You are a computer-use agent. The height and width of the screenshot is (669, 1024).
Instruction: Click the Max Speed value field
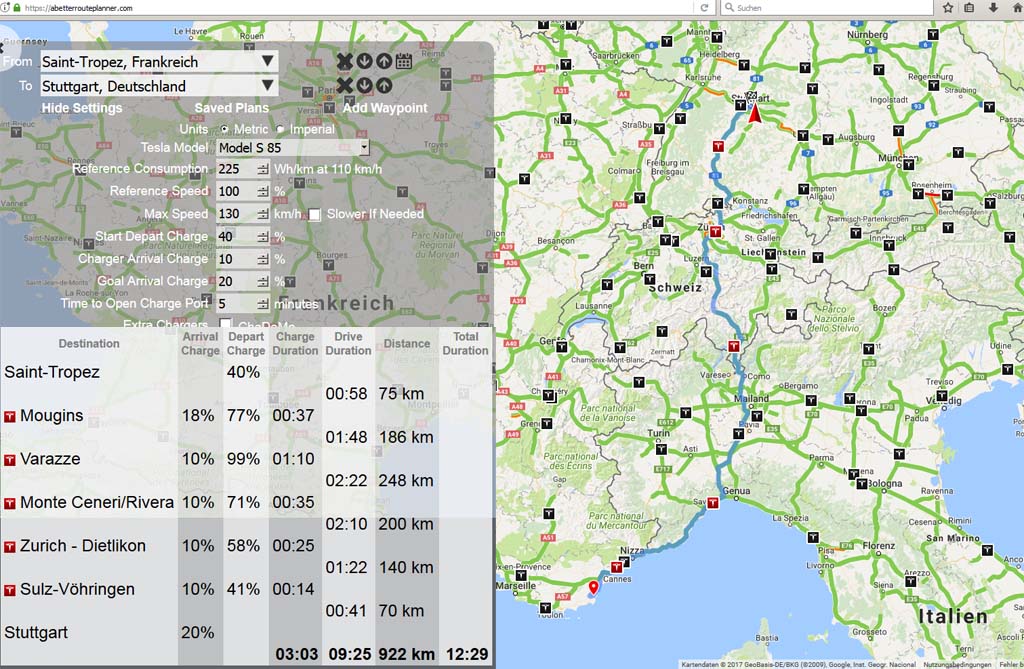coord(236,214)
